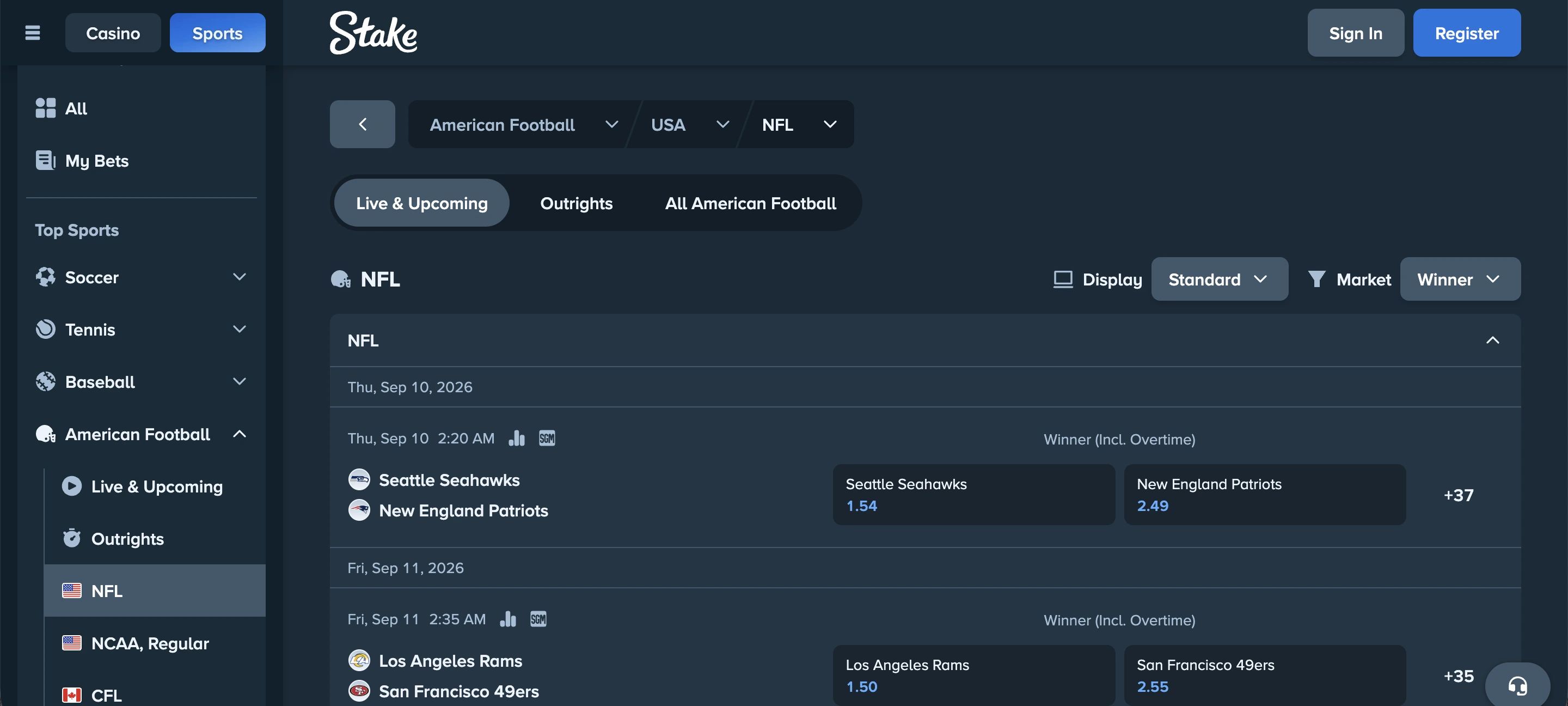Click the Thu, Sep 10, 2026 date header
Screen dimensions: 1568x706
coord(409,387)
